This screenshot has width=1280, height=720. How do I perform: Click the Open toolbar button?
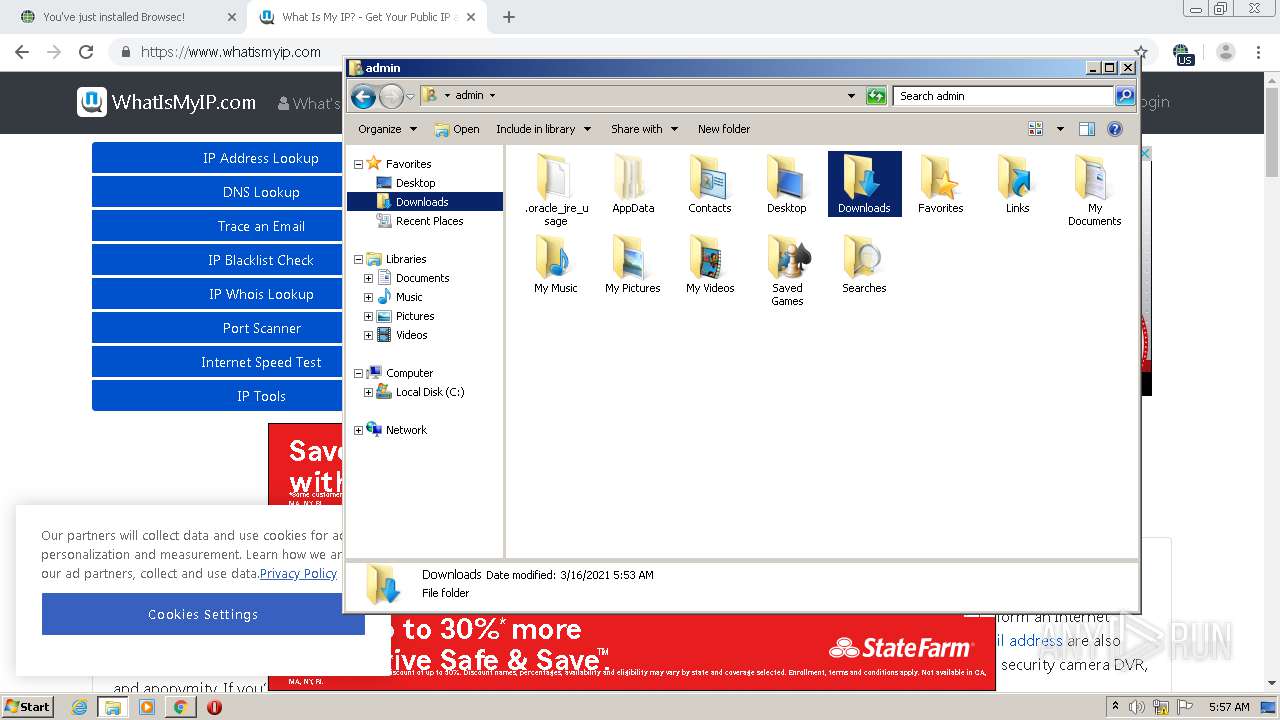(457, 129)
